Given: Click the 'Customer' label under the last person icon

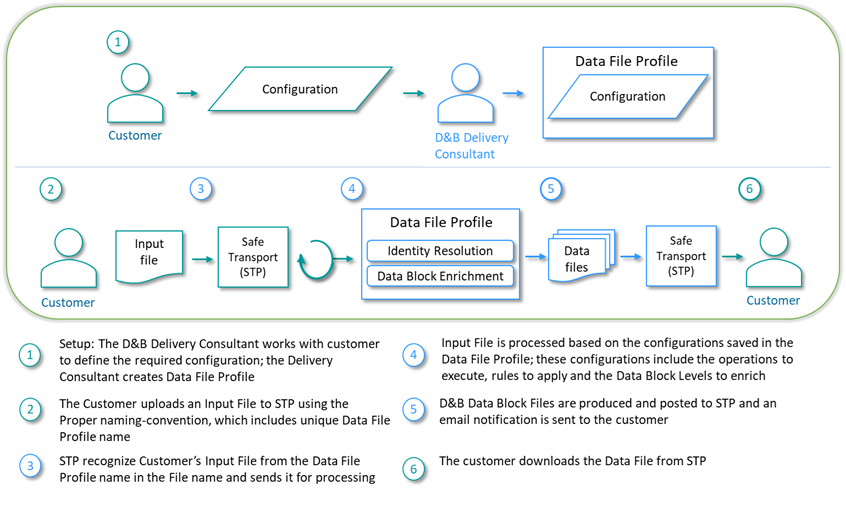Looking at the screenshot, I should point(773,300).
